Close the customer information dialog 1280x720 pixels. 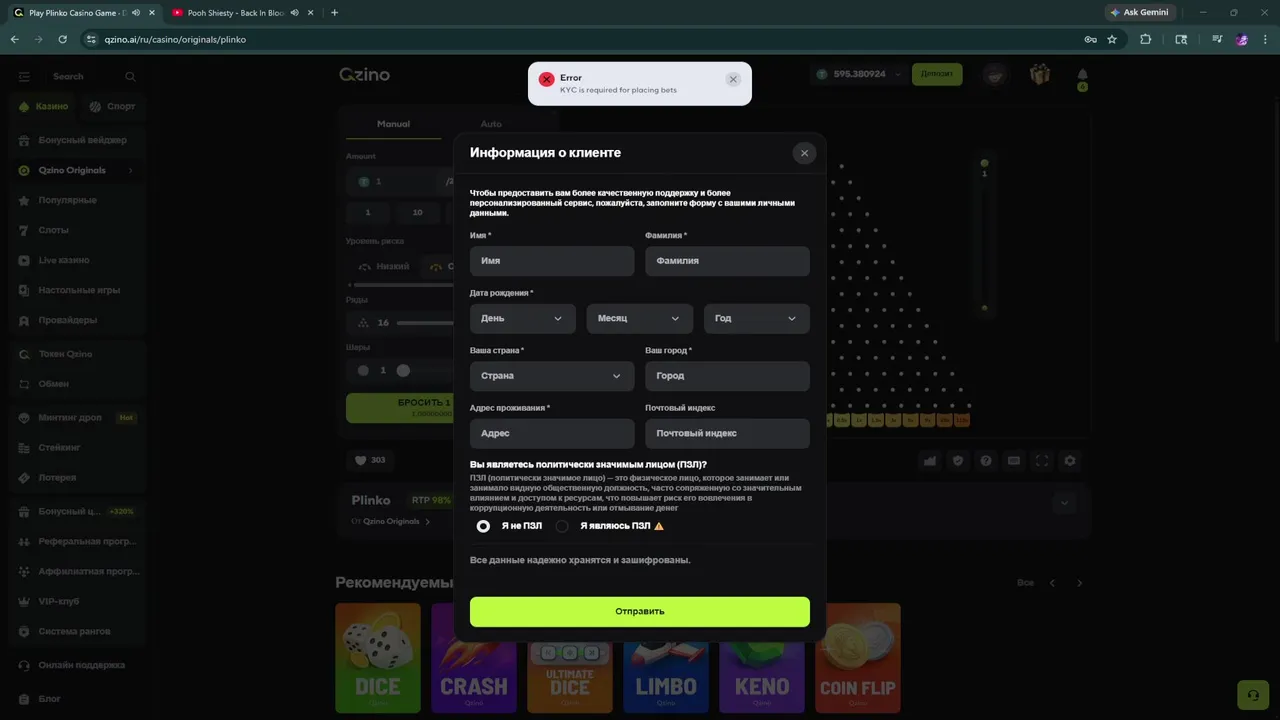[804, 153]
